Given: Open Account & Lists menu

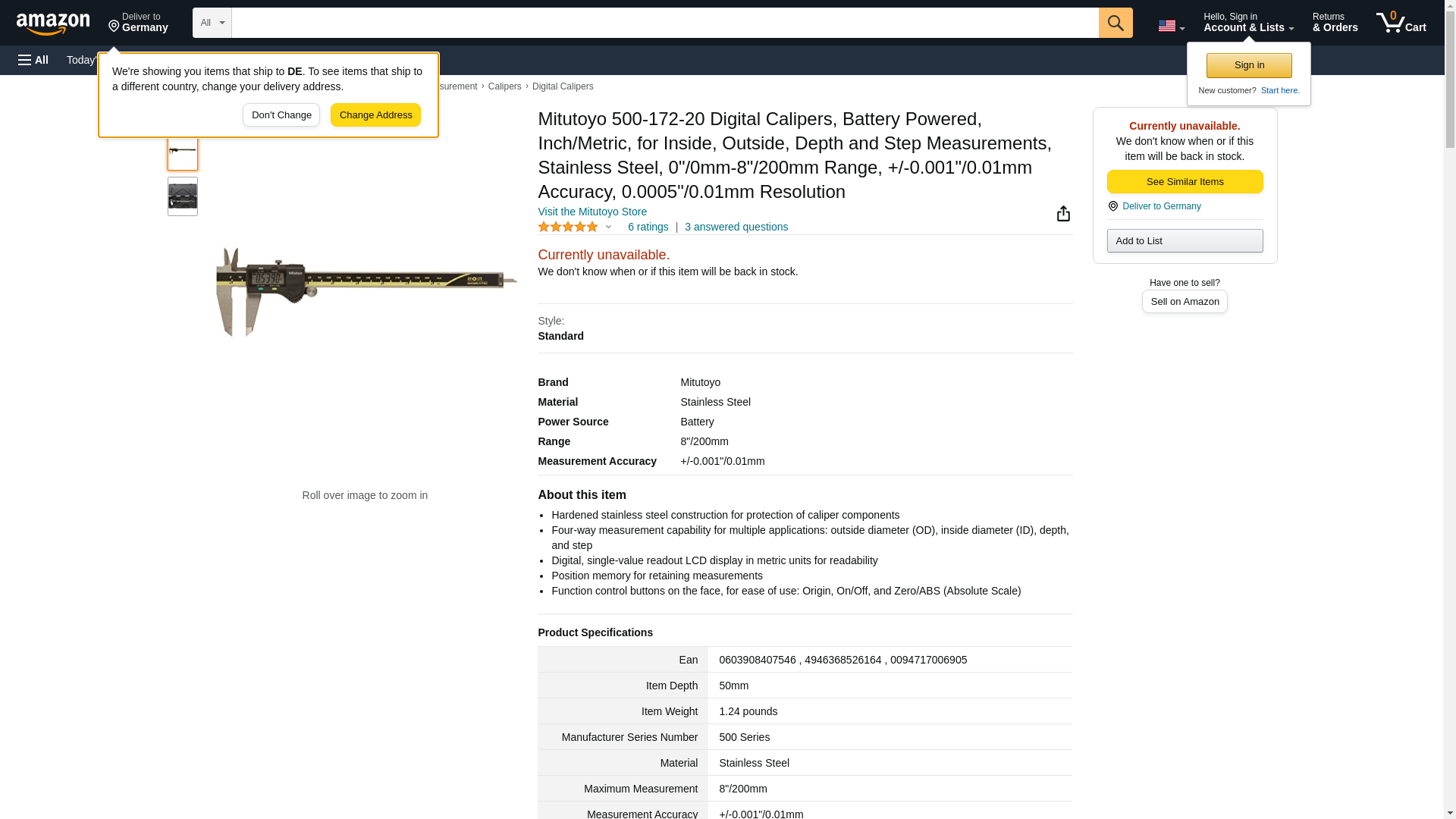Looking at the screenshot, I should (x=1247, y=23).
